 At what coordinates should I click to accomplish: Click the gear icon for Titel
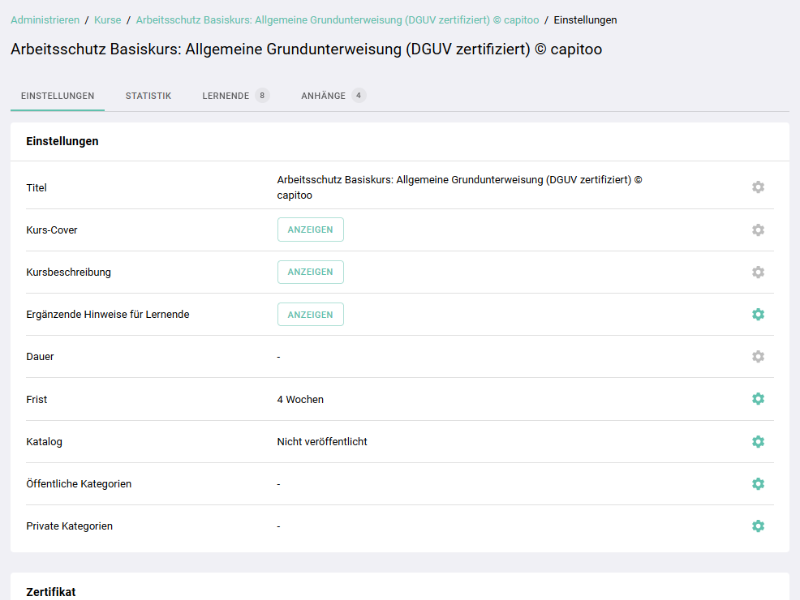pyautogui.click(x=758, y=187)
